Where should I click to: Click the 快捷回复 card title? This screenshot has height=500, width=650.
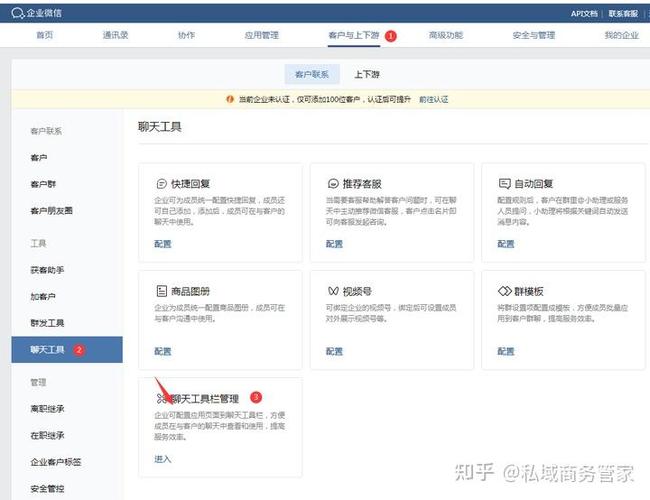tap(191, 184)
